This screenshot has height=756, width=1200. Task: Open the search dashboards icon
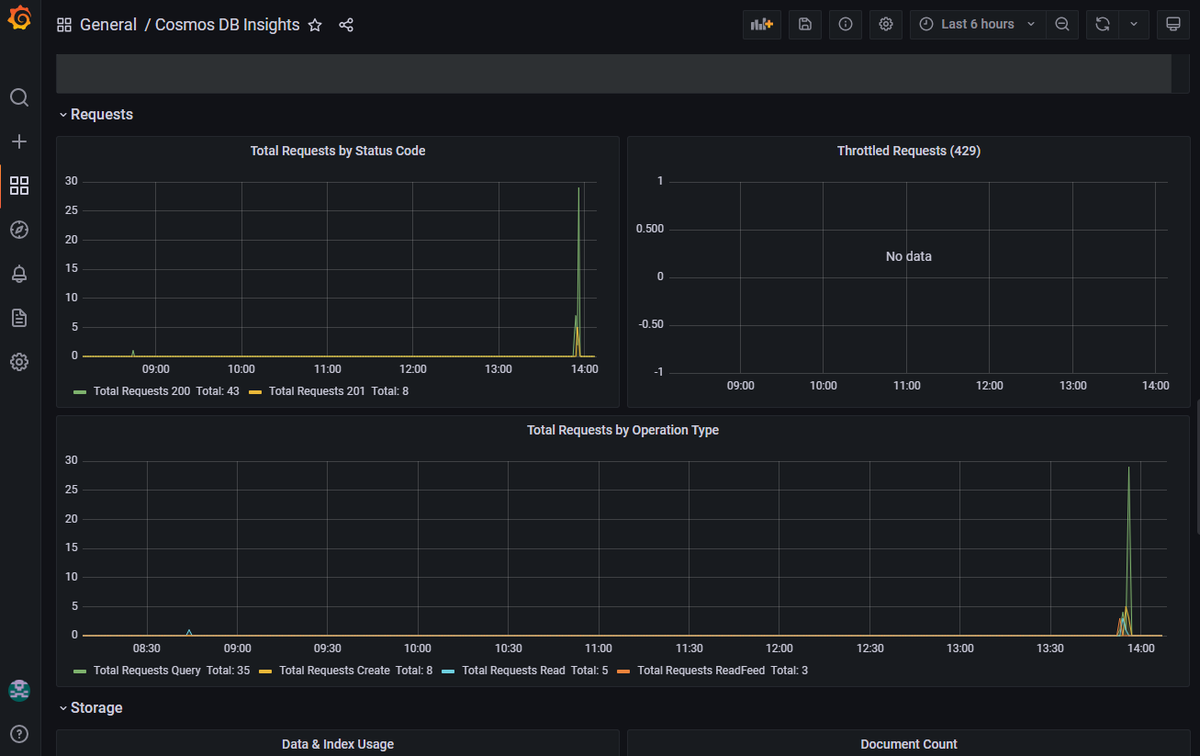(x=19, y=98)
